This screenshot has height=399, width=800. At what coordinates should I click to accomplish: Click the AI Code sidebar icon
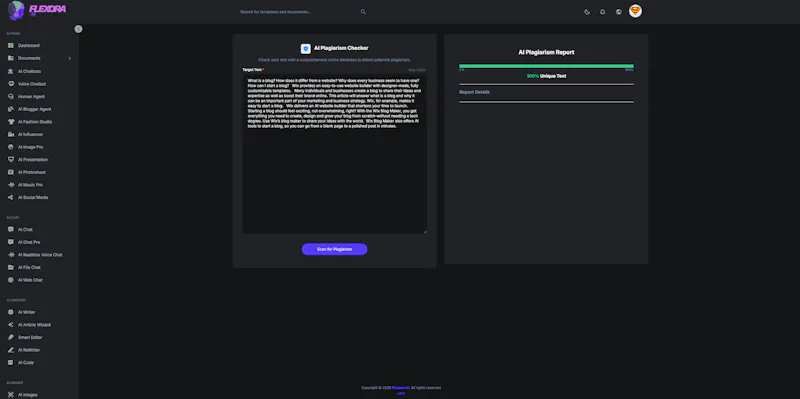(x=11, y=363)
